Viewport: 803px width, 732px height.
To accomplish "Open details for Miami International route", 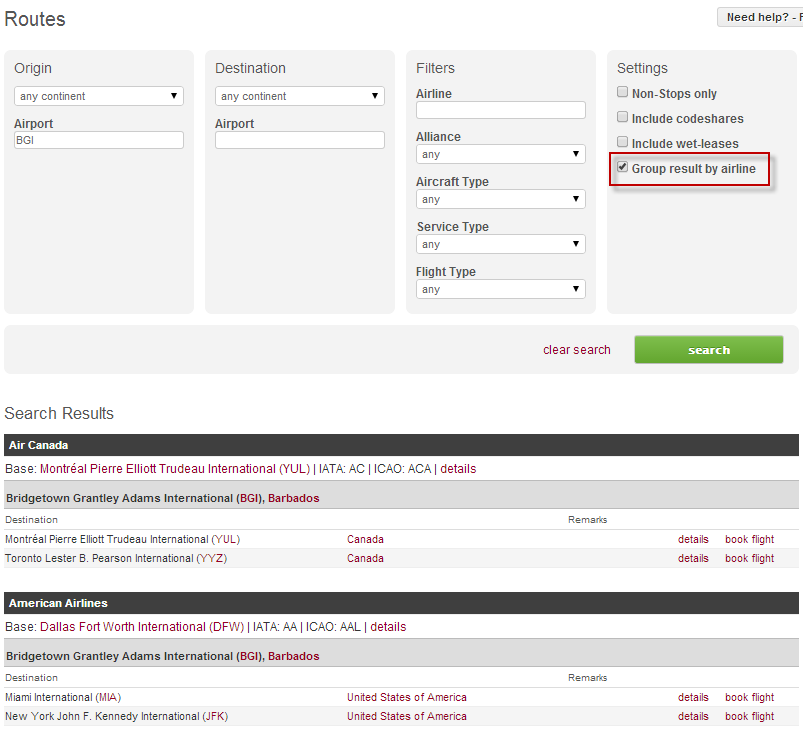I will coord(693,697).
